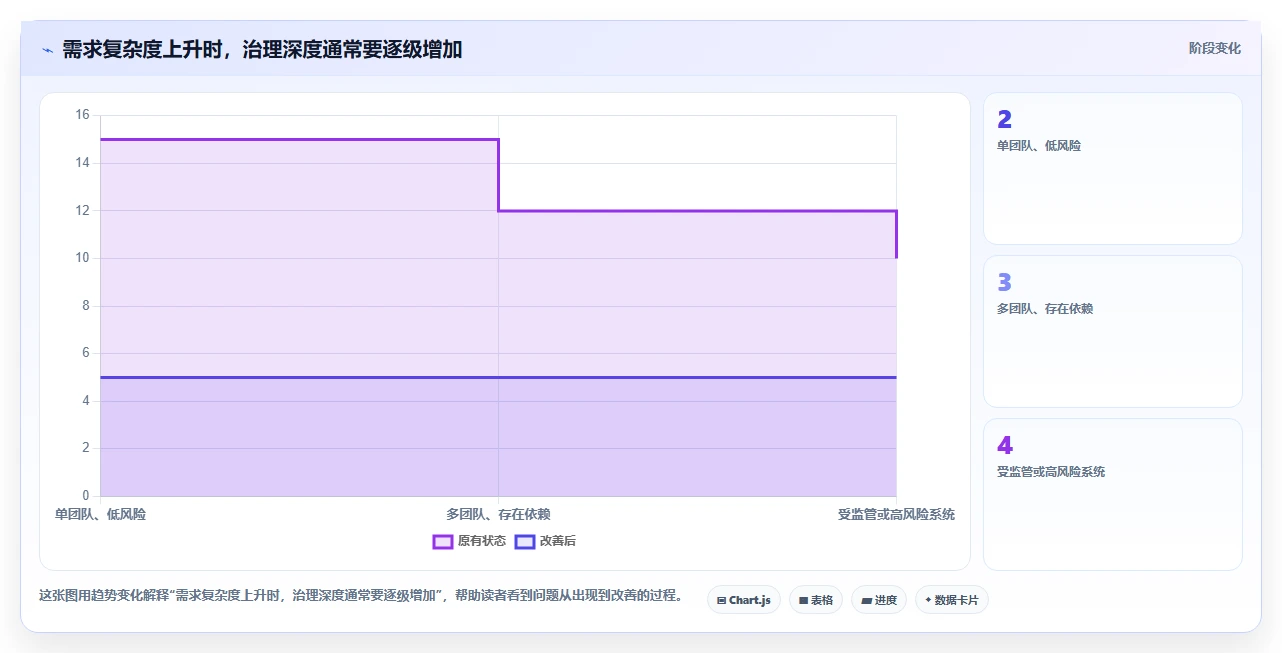Screen dimensions: 1282x653
Task: Click the chart title 需求复杂度上升时
Action: pyautogui.click(x=262, y=50)
